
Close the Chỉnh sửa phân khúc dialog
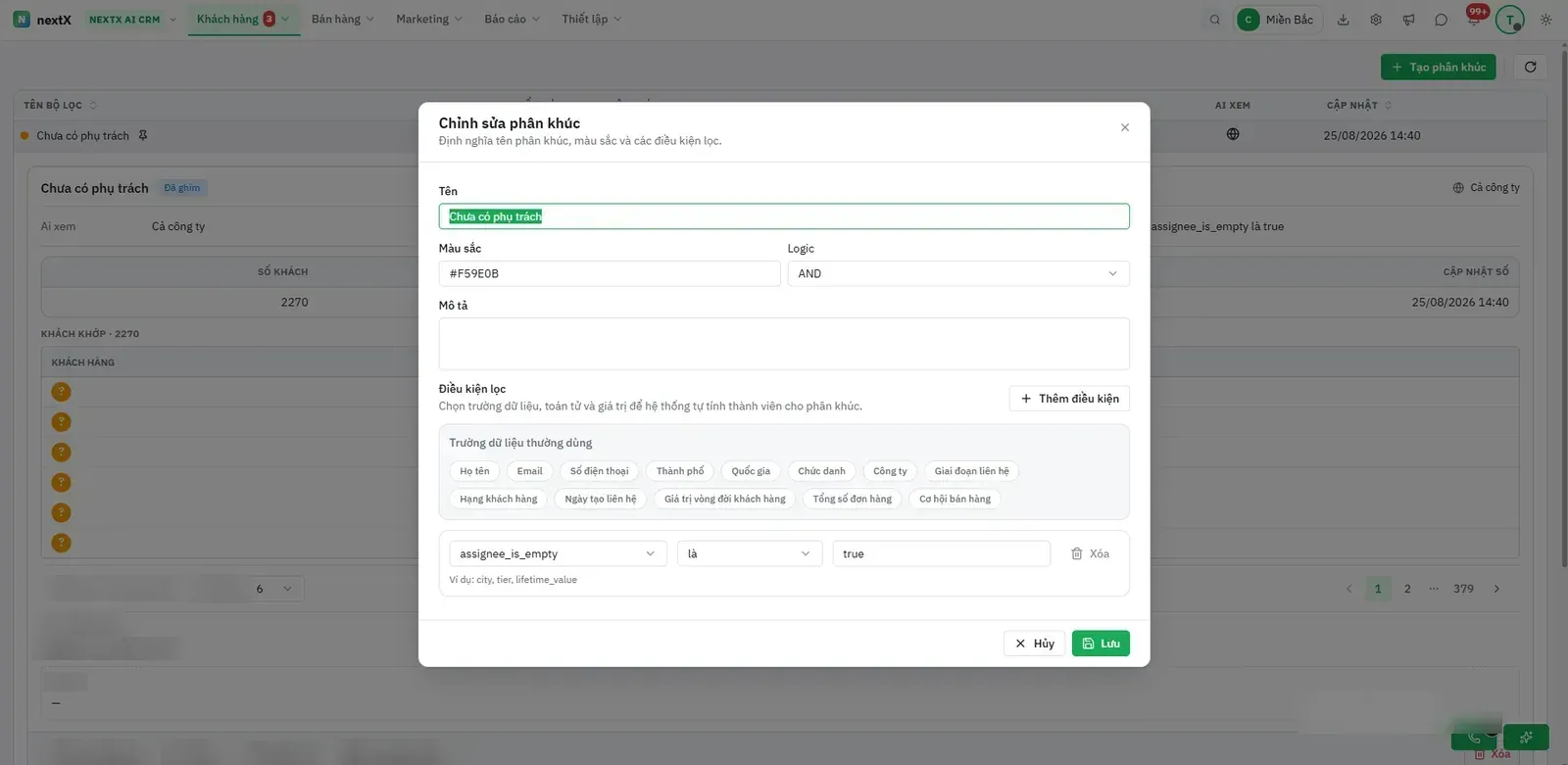point(1125,127)
